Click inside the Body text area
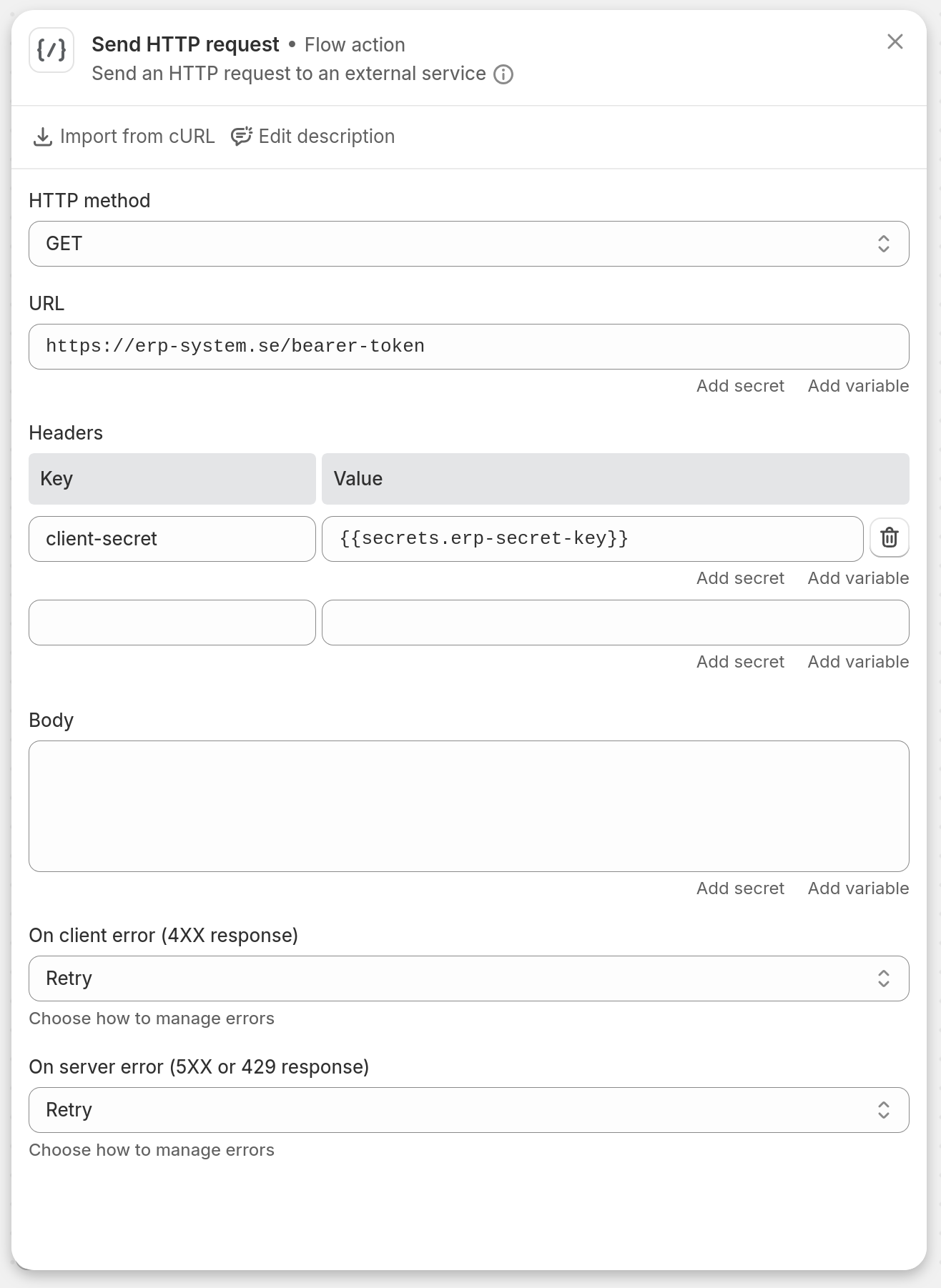 (468, 806)
